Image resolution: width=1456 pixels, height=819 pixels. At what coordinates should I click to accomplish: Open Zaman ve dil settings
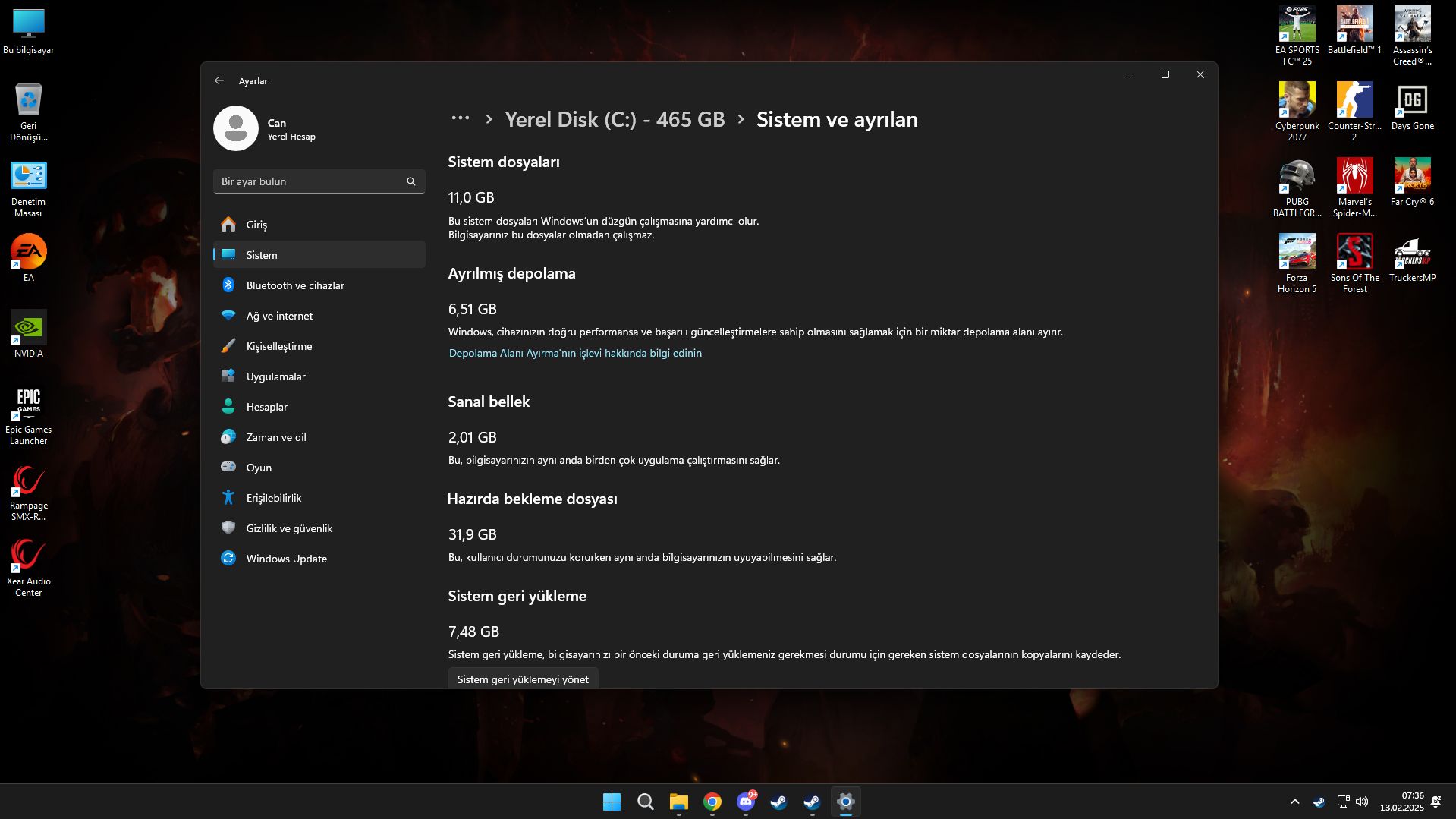pos(319,437)
